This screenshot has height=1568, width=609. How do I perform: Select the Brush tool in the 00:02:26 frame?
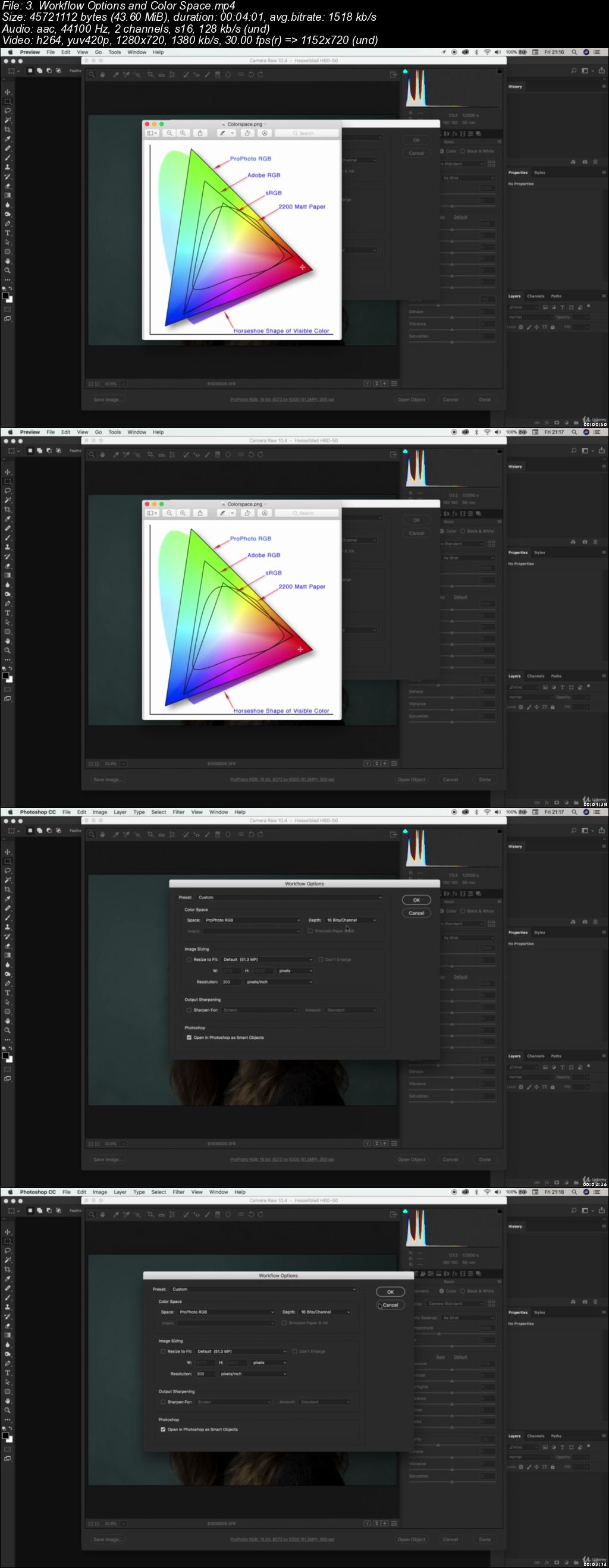(7, 917)
